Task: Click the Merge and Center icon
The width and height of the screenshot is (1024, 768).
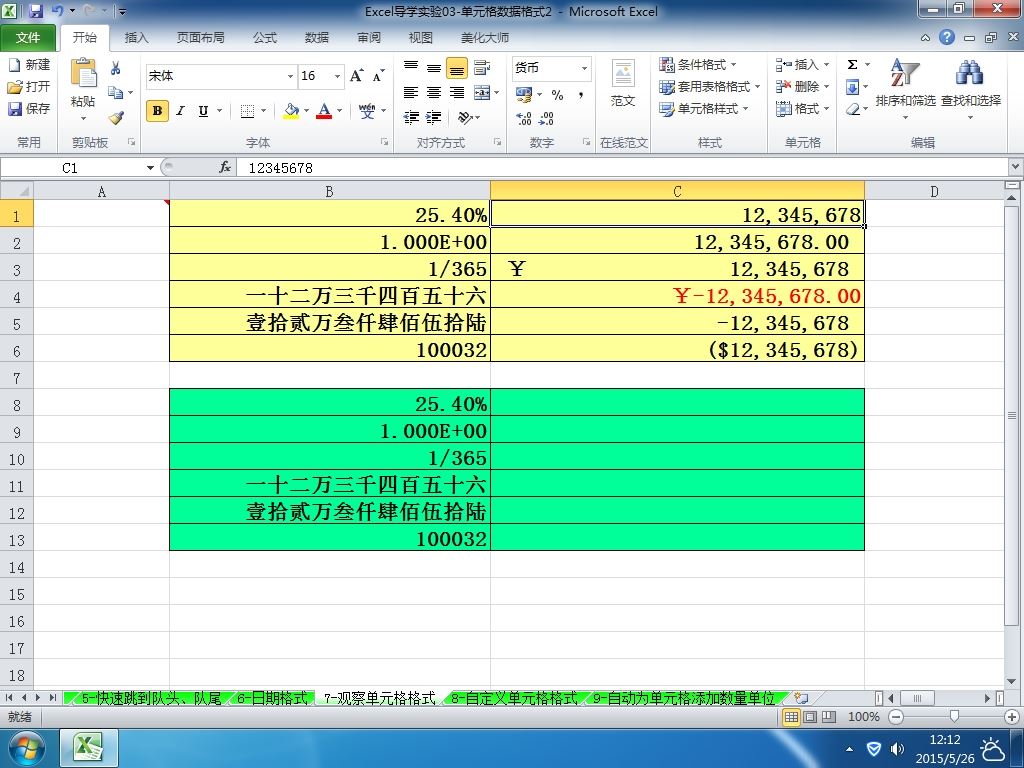Action: click(482, 93)
